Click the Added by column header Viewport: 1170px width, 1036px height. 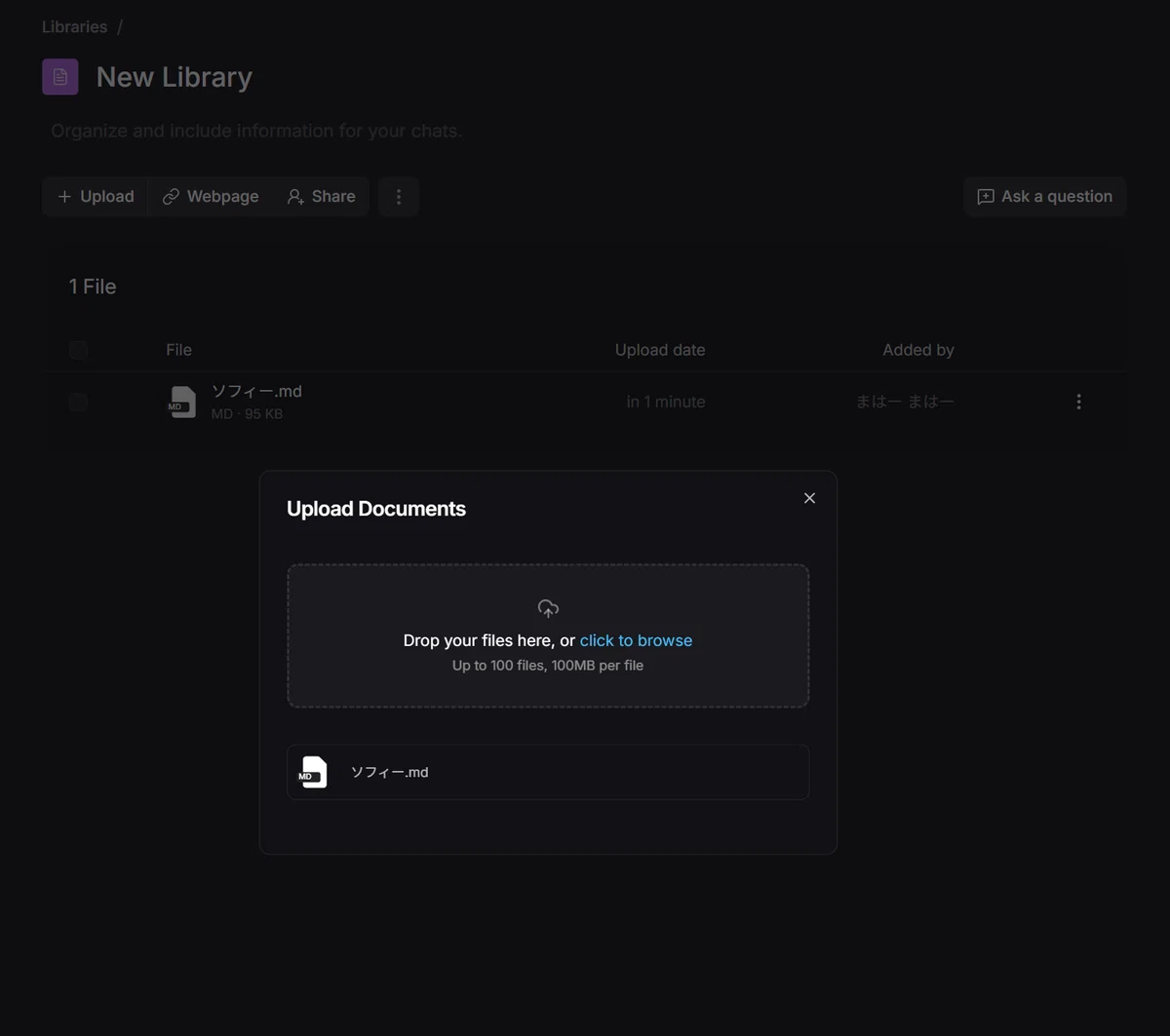[918, 350]
